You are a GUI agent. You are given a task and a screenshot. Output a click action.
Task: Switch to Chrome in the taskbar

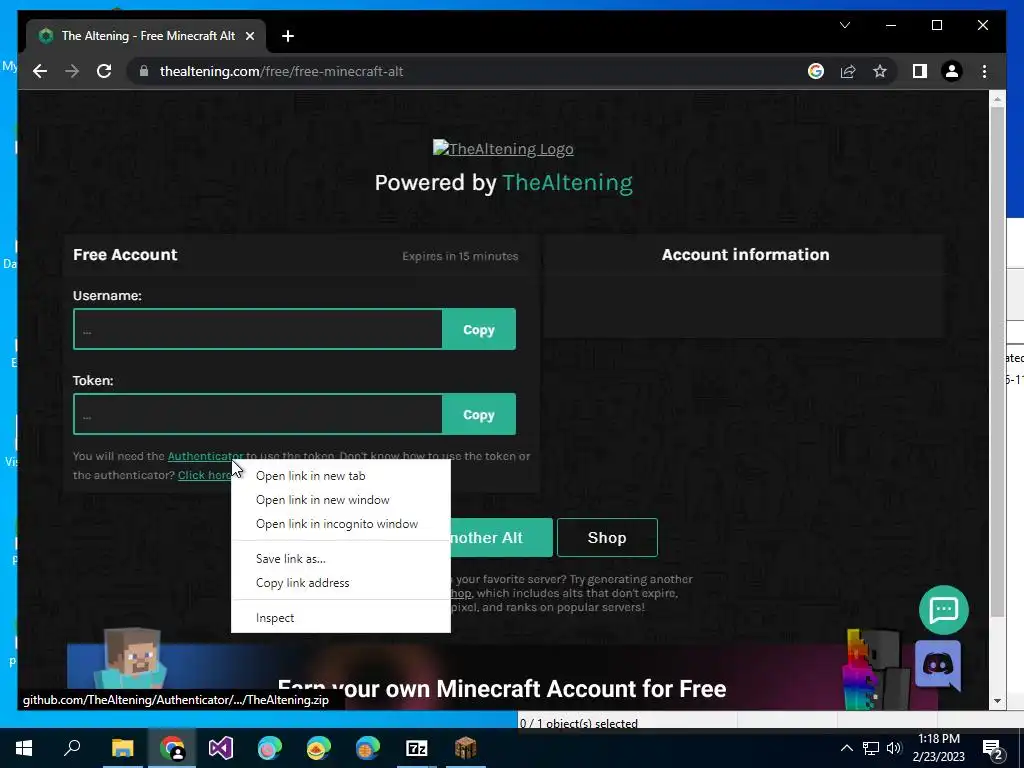click(172, 748)
